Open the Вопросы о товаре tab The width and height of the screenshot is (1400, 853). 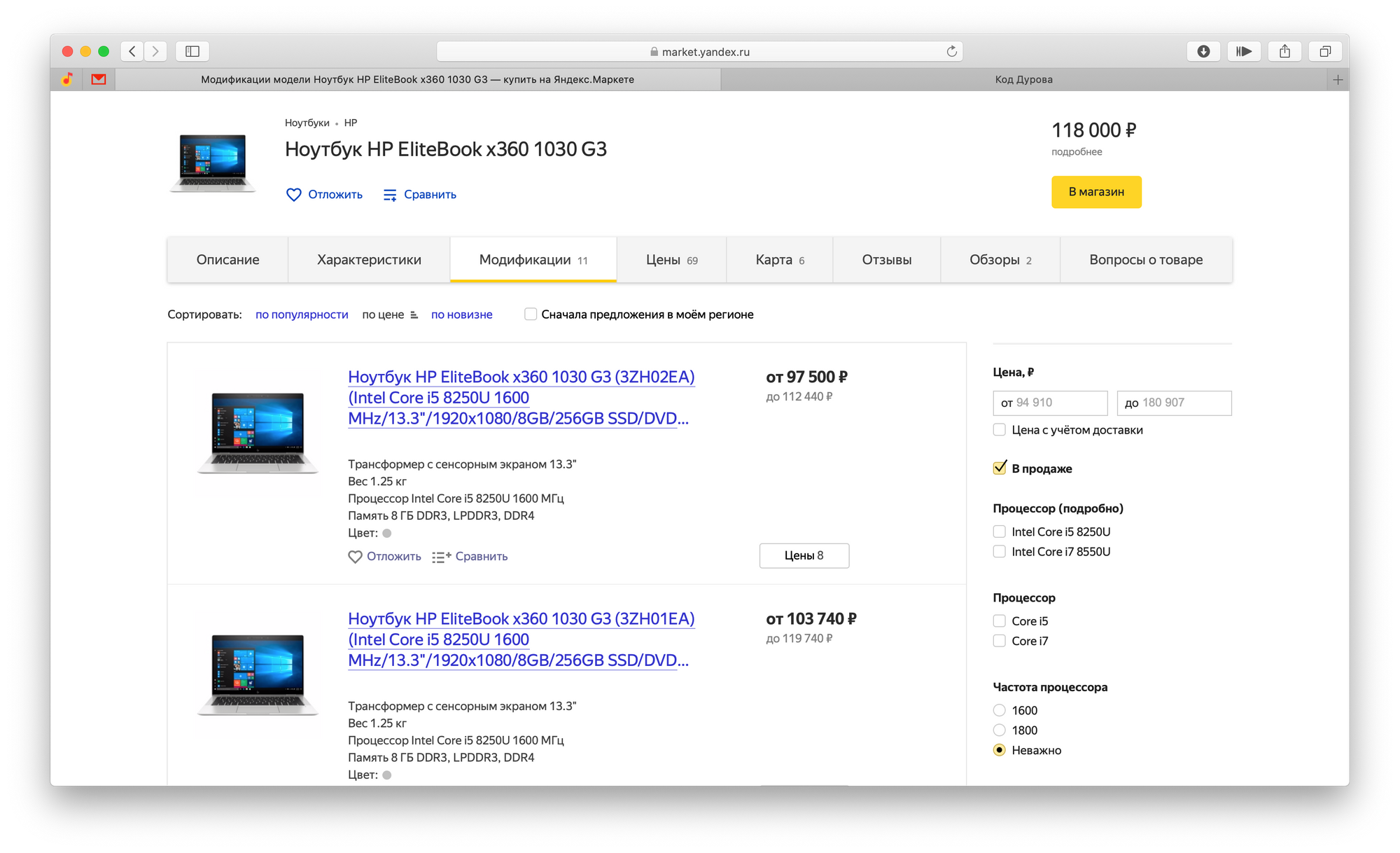(1146, 260)
